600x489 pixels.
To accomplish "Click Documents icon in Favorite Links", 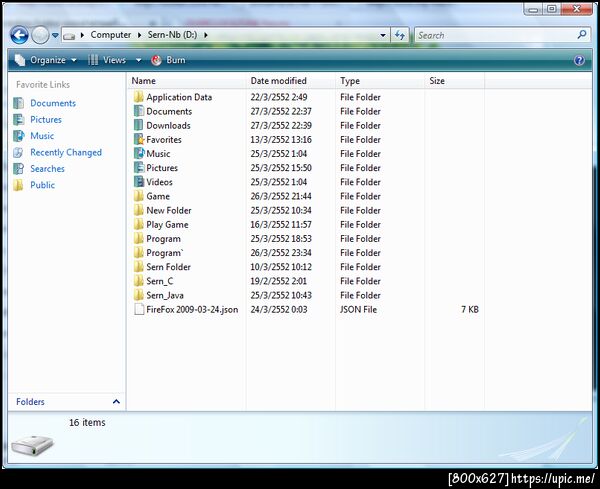I will tap(18, 103).
